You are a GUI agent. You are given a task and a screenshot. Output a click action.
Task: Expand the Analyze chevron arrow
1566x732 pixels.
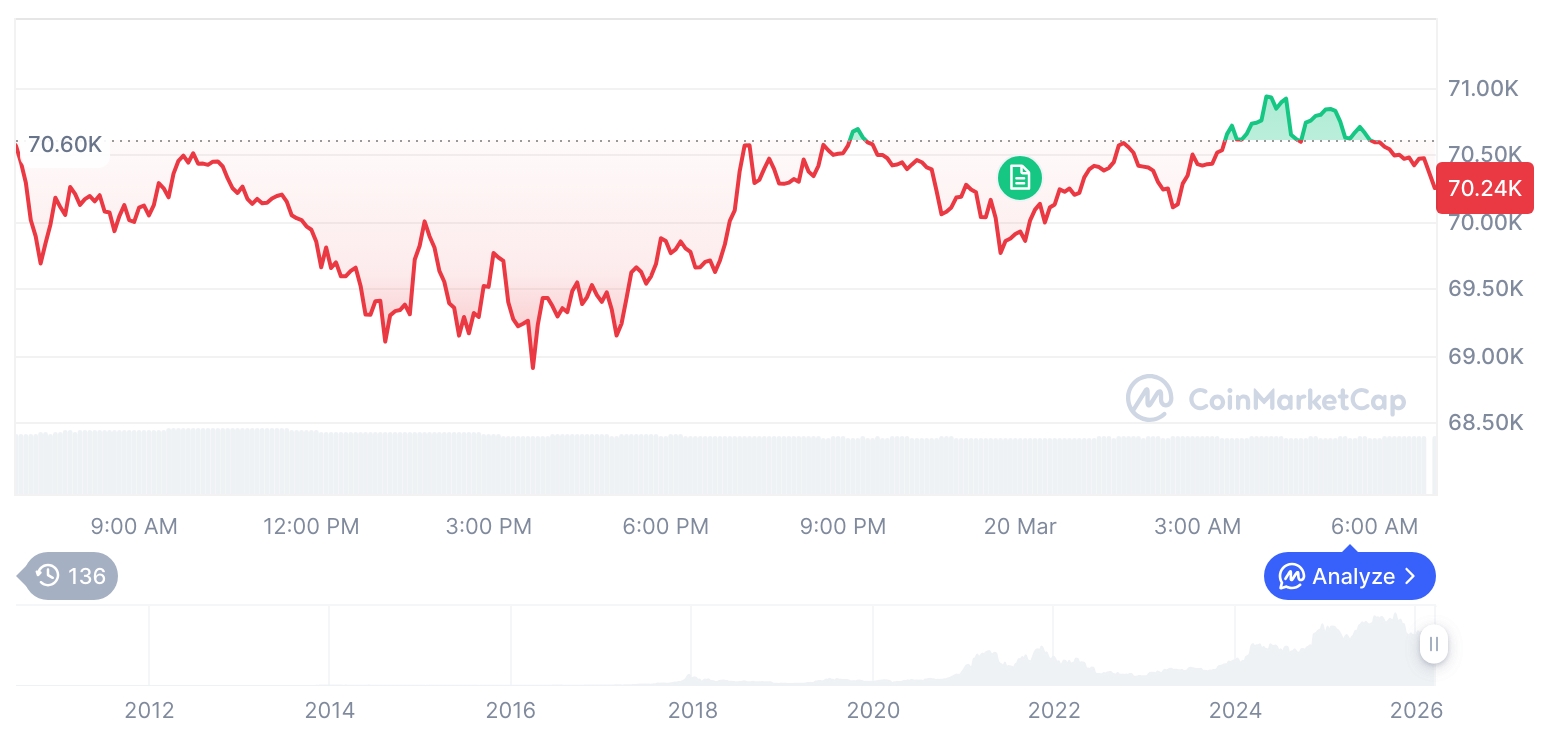[1411, 577]
